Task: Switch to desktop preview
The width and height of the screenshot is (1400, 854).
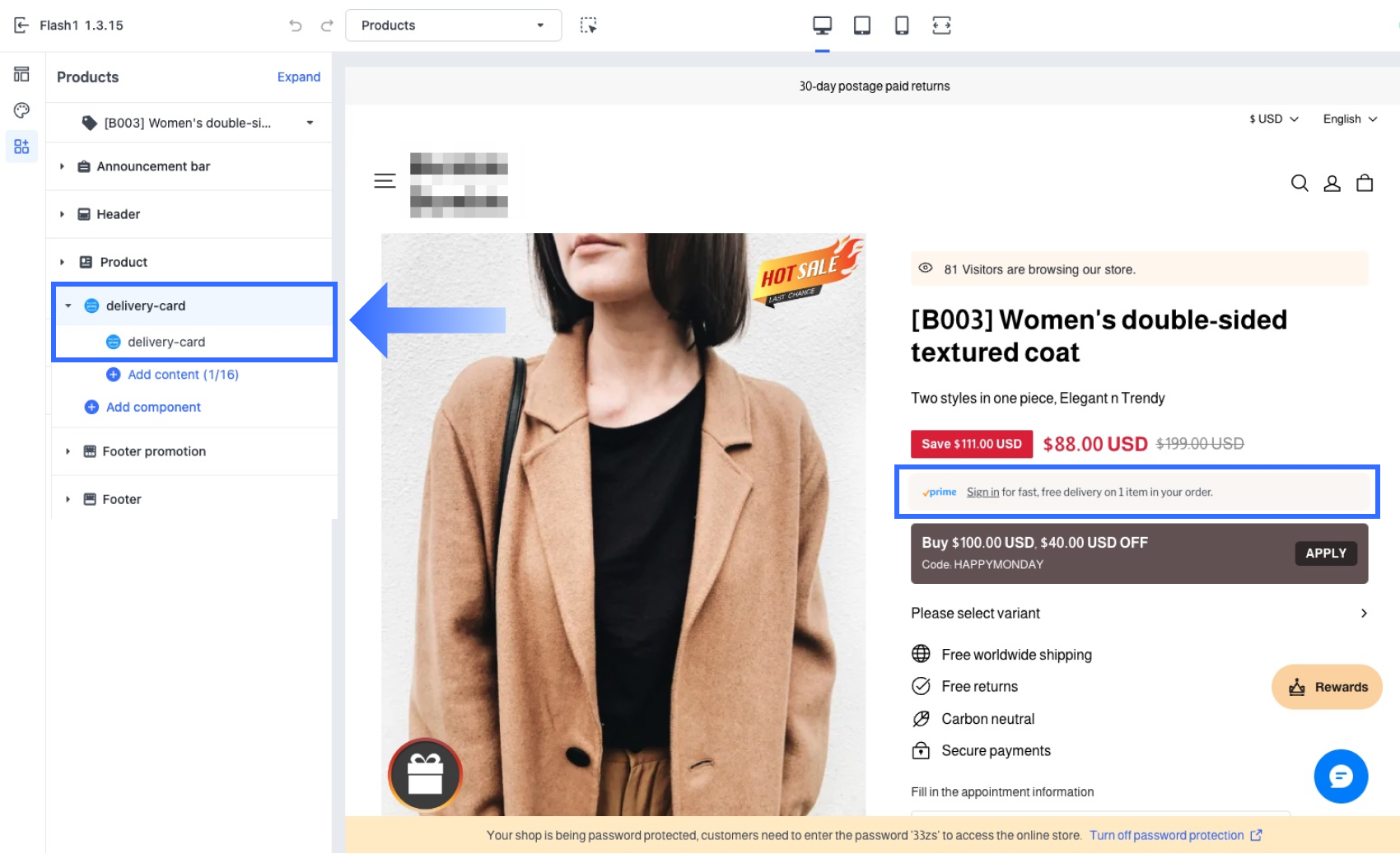Action: 822,26
